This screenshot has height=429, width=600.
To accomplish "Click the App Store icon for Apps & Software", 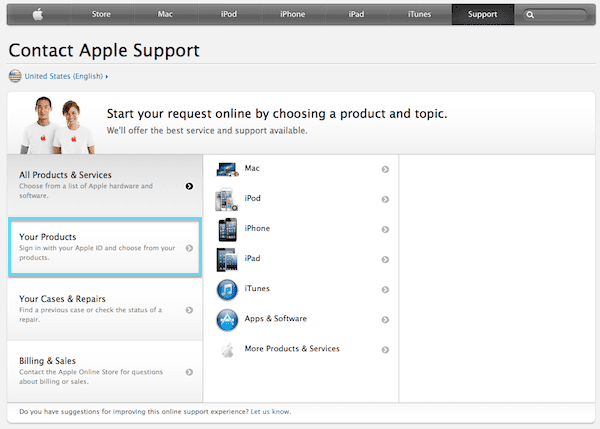I will (227, 320).
